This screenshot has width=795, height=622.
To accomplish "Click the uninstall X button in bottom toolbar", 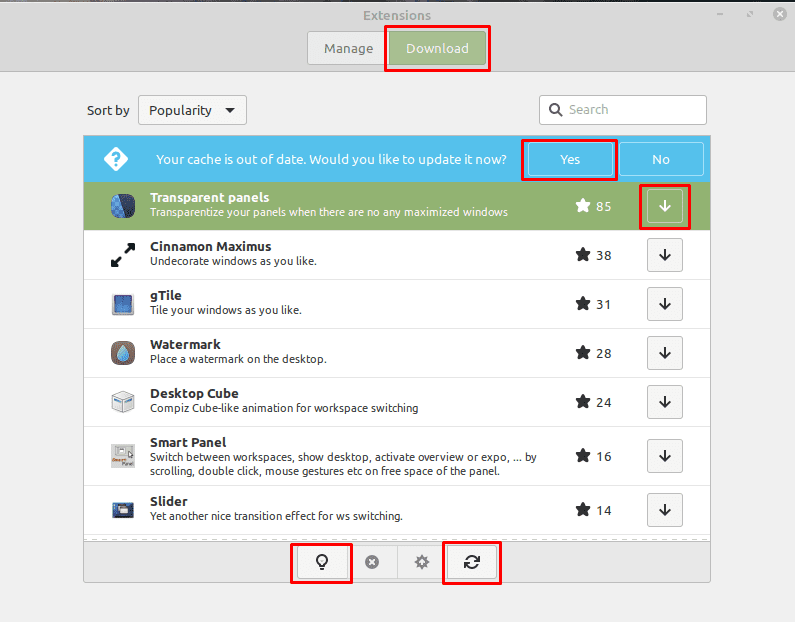I will pos(372,562).
